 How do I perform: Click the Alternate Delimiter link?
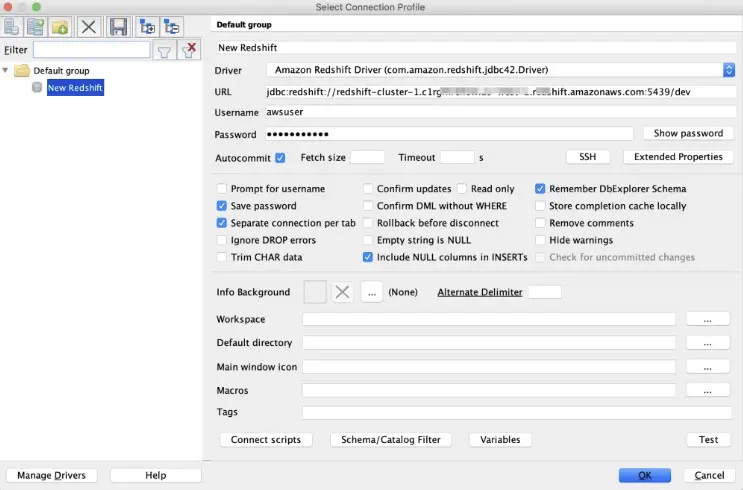480,292
